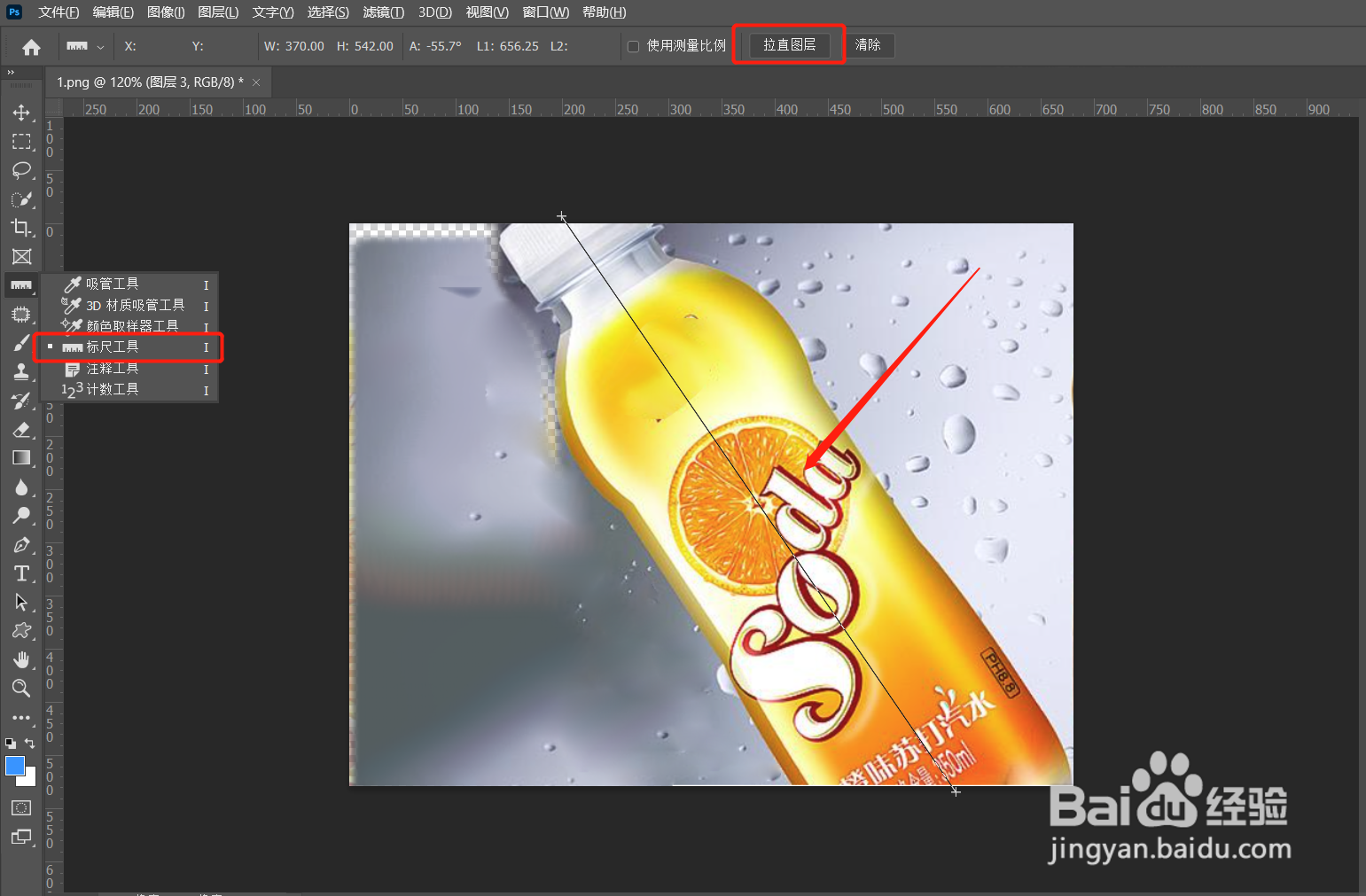Select the History Brush tool
Screen dimensions: 1366x896
21,401
